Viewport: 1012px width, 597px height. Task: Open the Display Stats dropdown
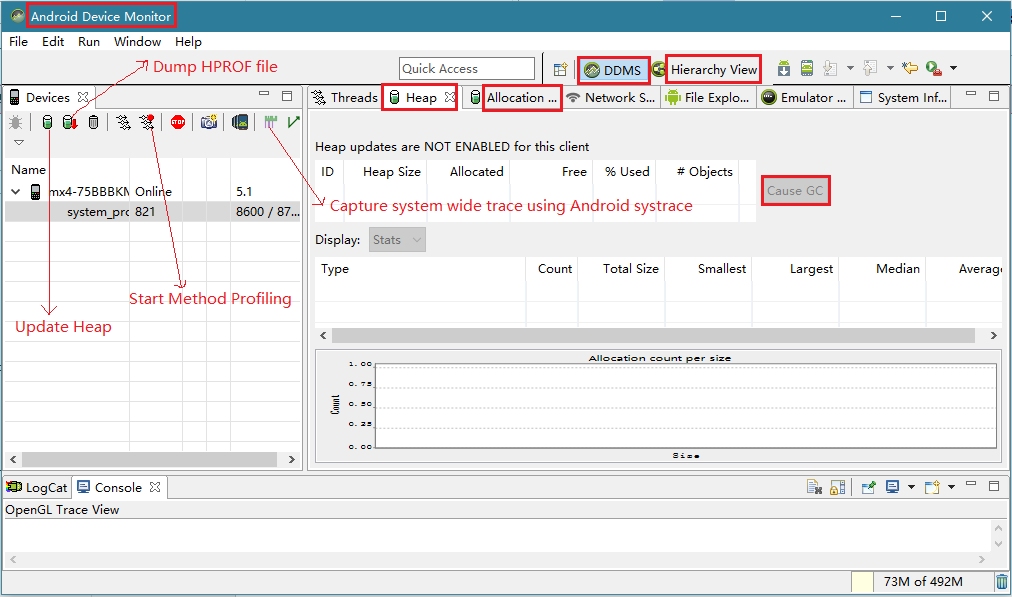coord(397,240)
